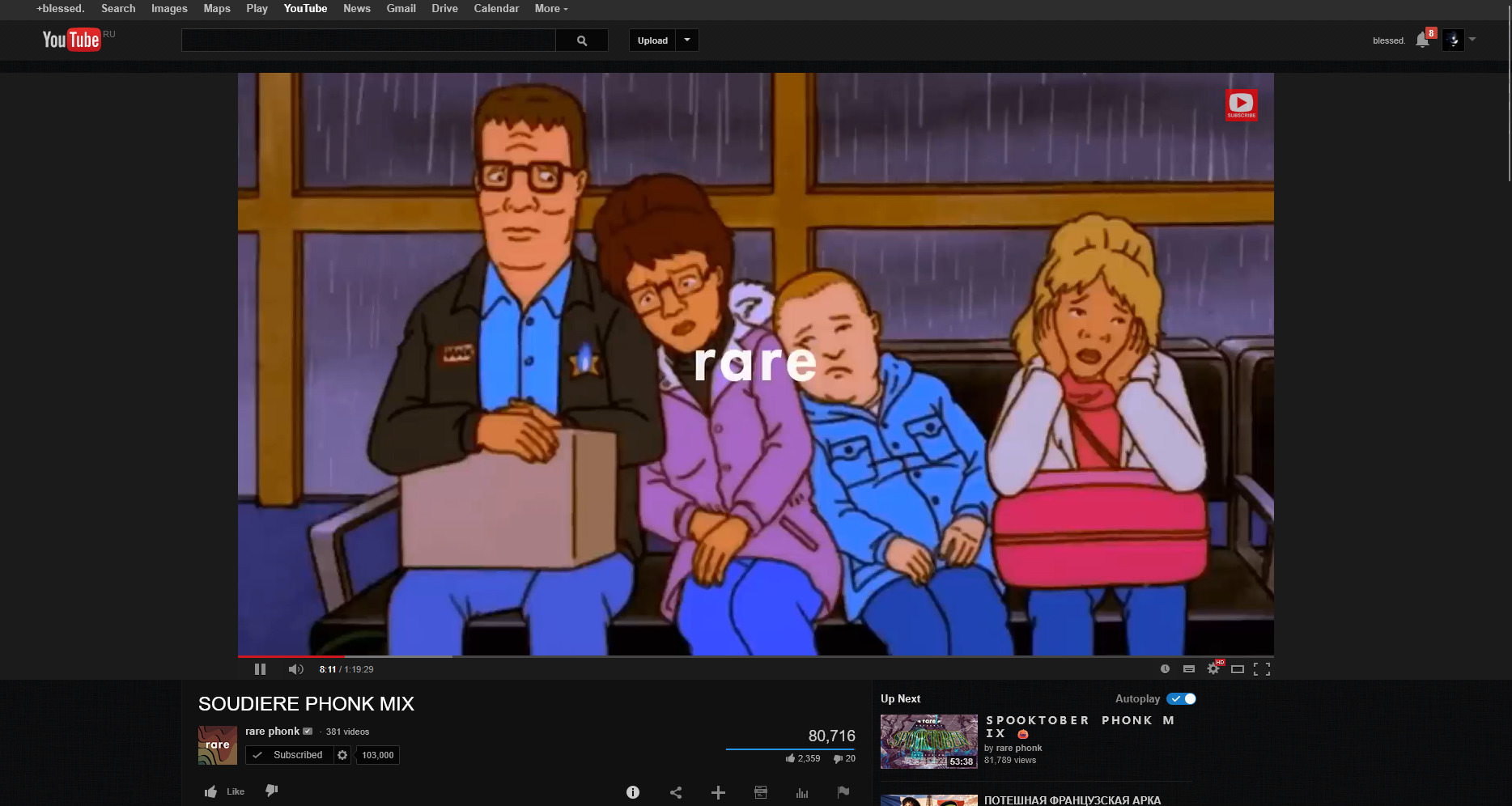Open the video statistics icon
This screenshot has height=806, width=1512.
[x=802, y=792]
